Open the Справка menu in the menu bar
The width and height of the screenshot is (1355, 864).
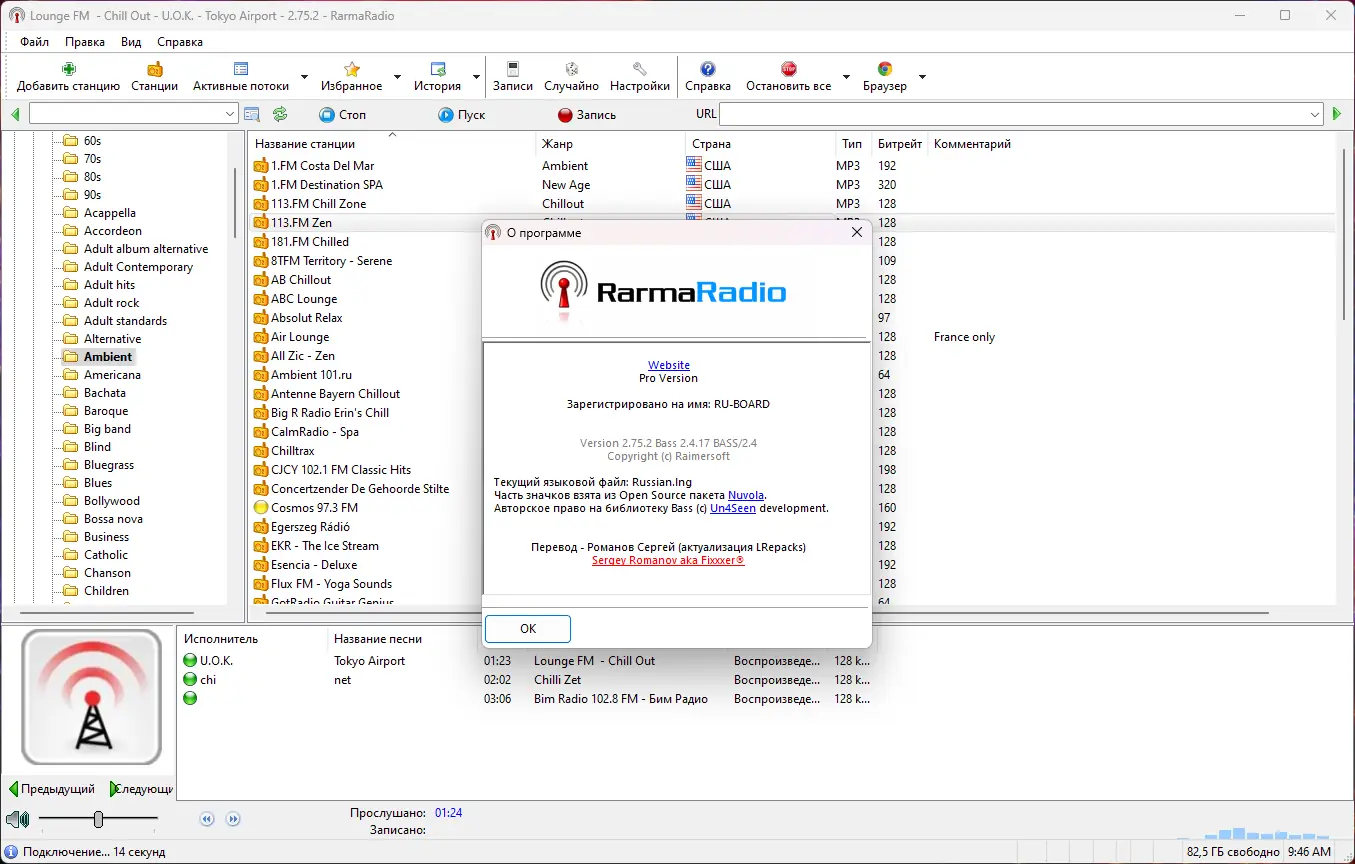[180, 42]
